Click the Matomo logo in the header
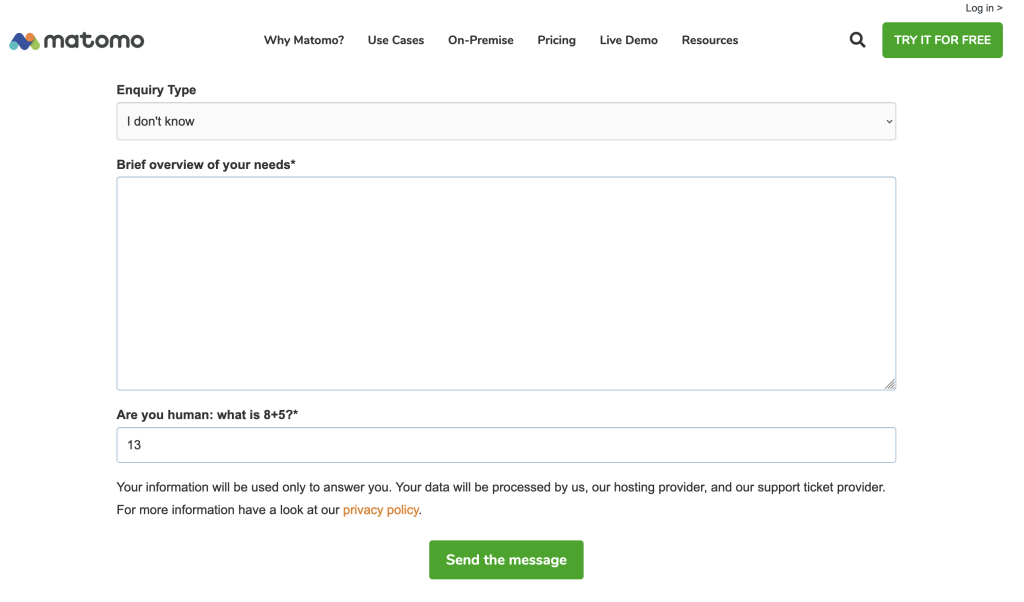Image resolution: width=1024 pixels, height=602 pixels. (x=77, y=41)
